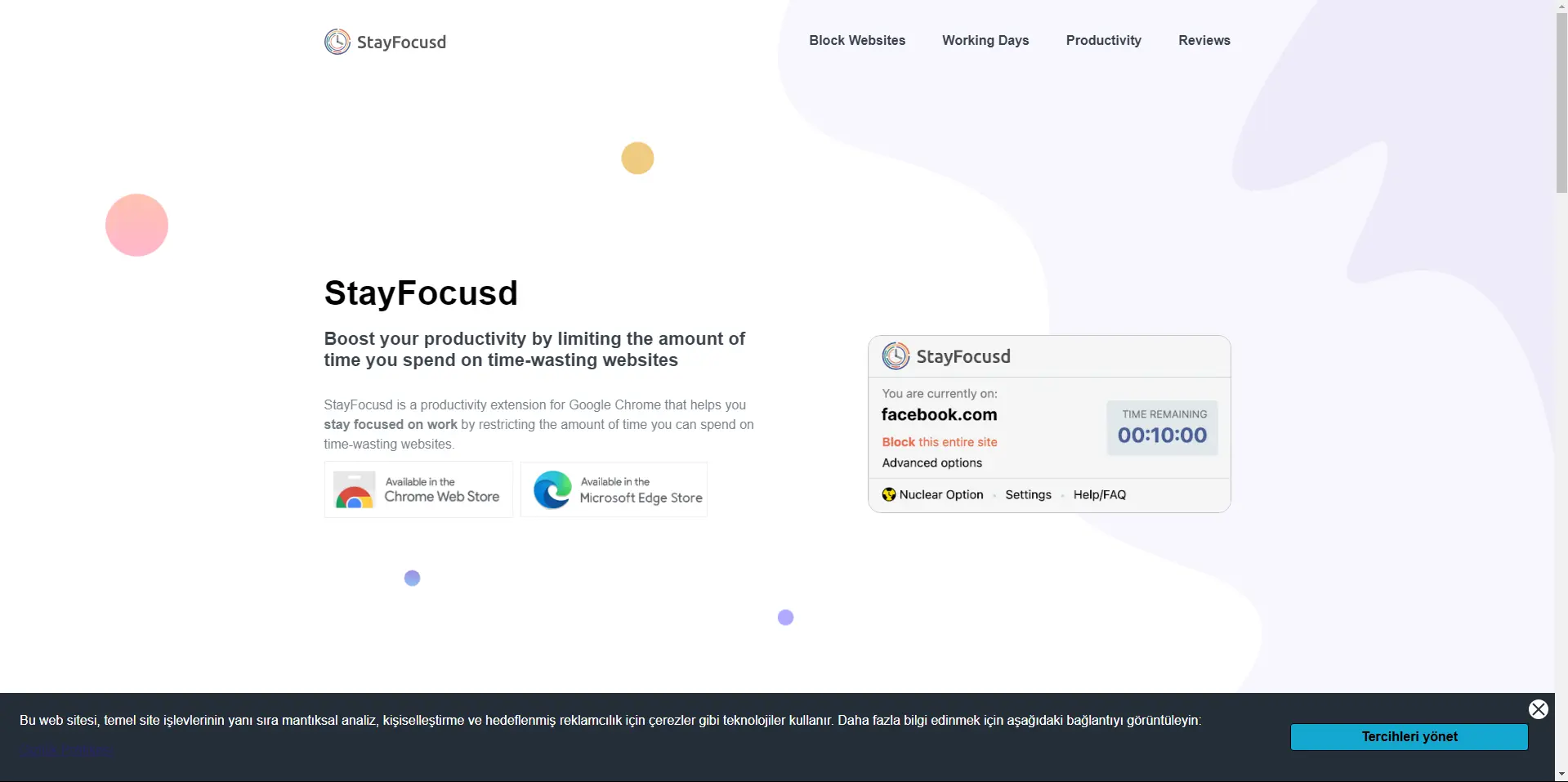Click the 00:10:00 time remaining box
This screenshot has width=1568, height=782.
pos(1162,427)
